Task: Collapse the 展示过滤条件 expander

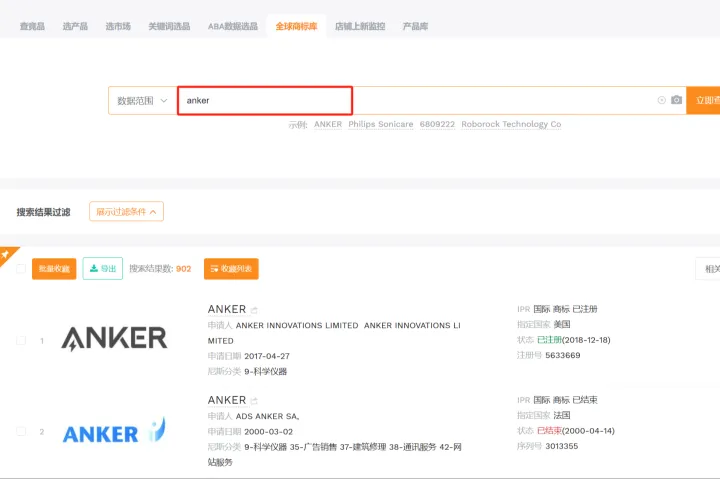Action: pos(126,211)
